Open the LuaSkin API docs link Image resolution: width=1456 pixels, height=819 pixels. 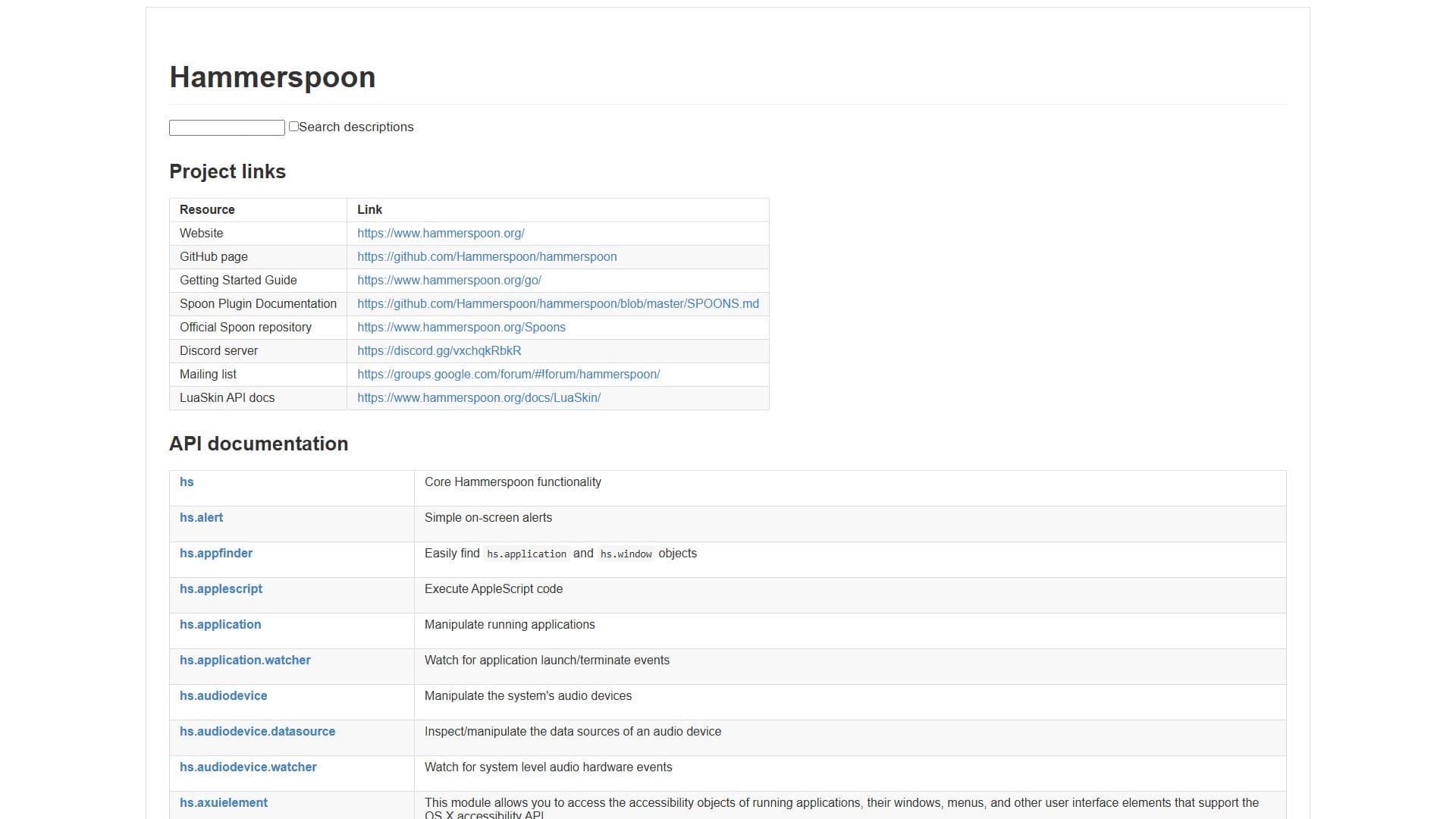[x=479, y=398]
